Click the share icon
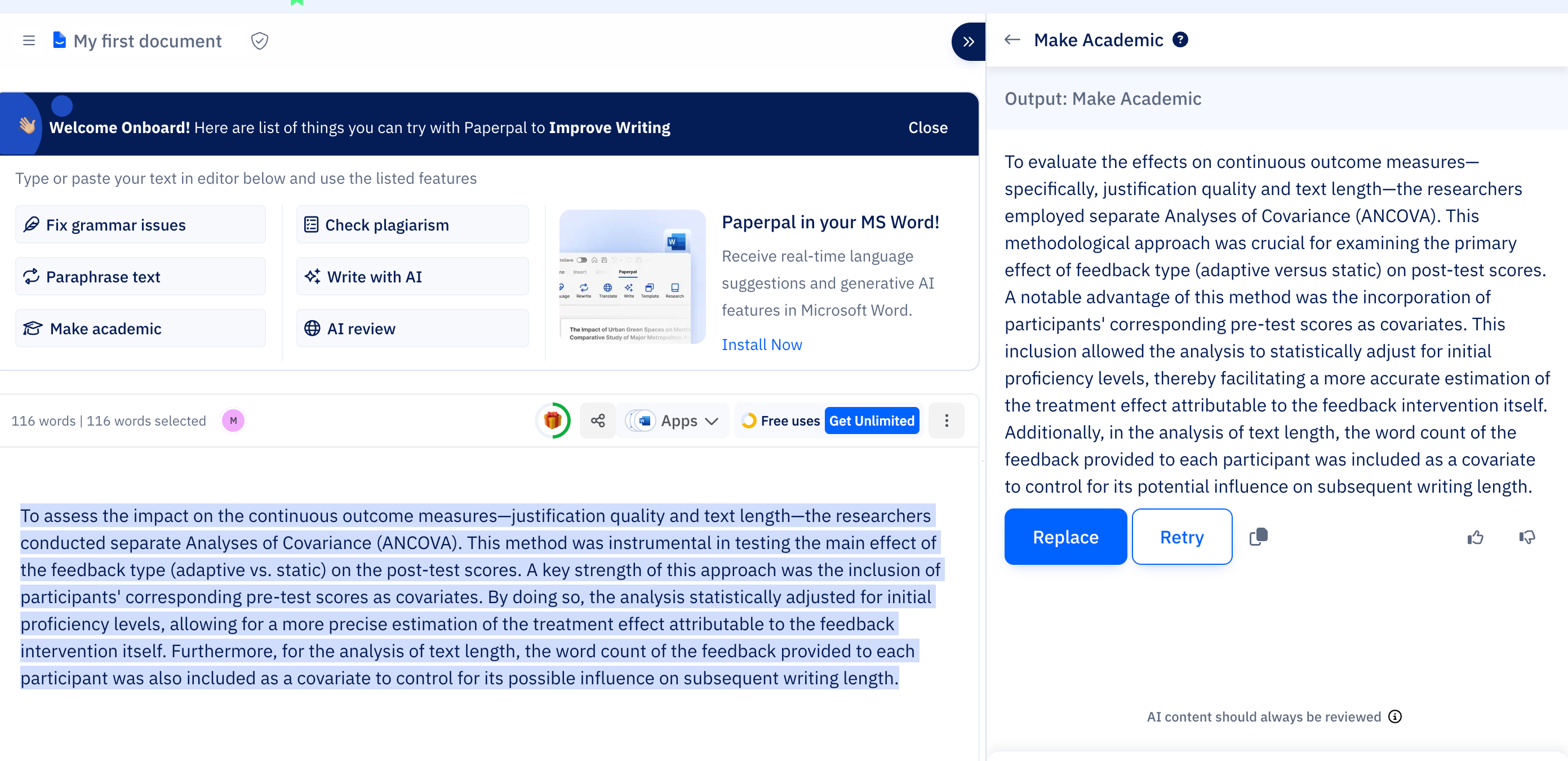 point(598,421)
